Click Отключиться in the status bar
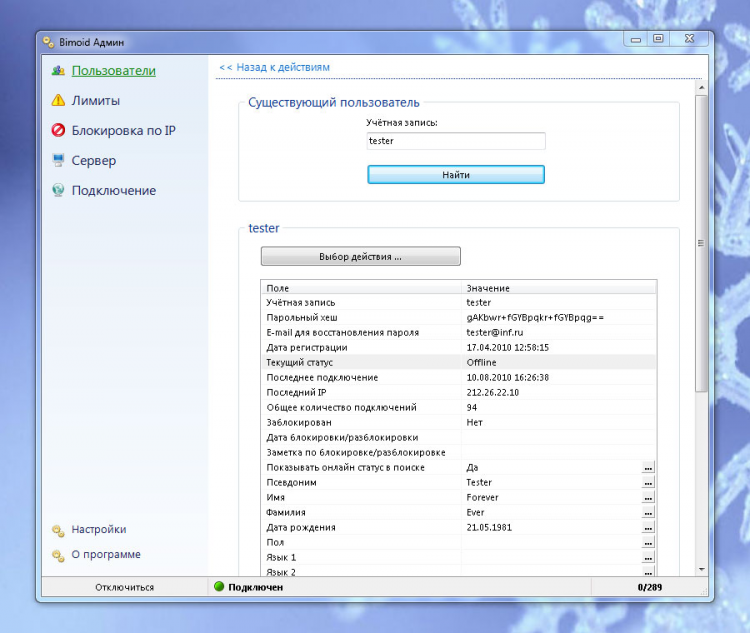This screenshot has width=750, height=633. coord(124,587)
